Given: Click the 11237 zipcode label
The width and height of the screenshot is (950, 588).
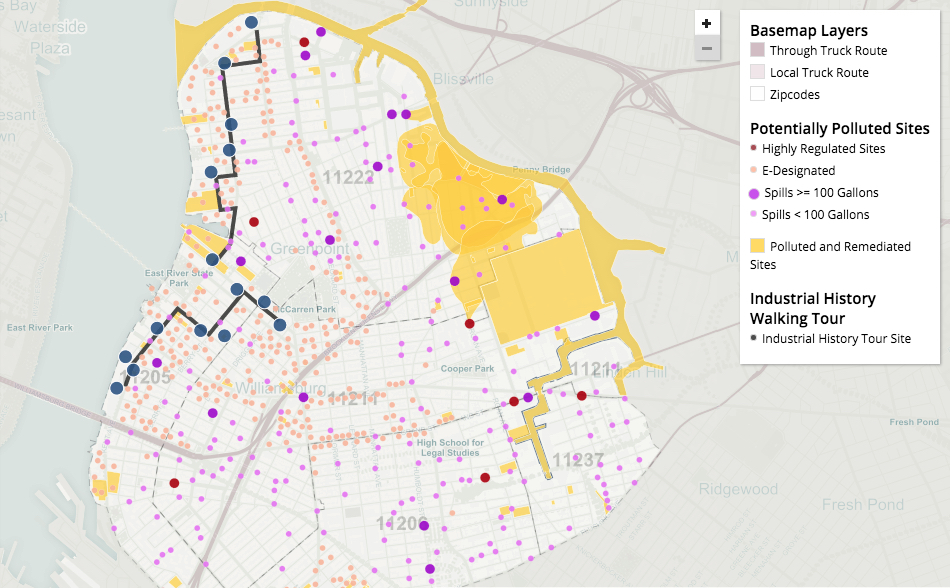Looking at the screenshot, I should (x=578, y=459).
